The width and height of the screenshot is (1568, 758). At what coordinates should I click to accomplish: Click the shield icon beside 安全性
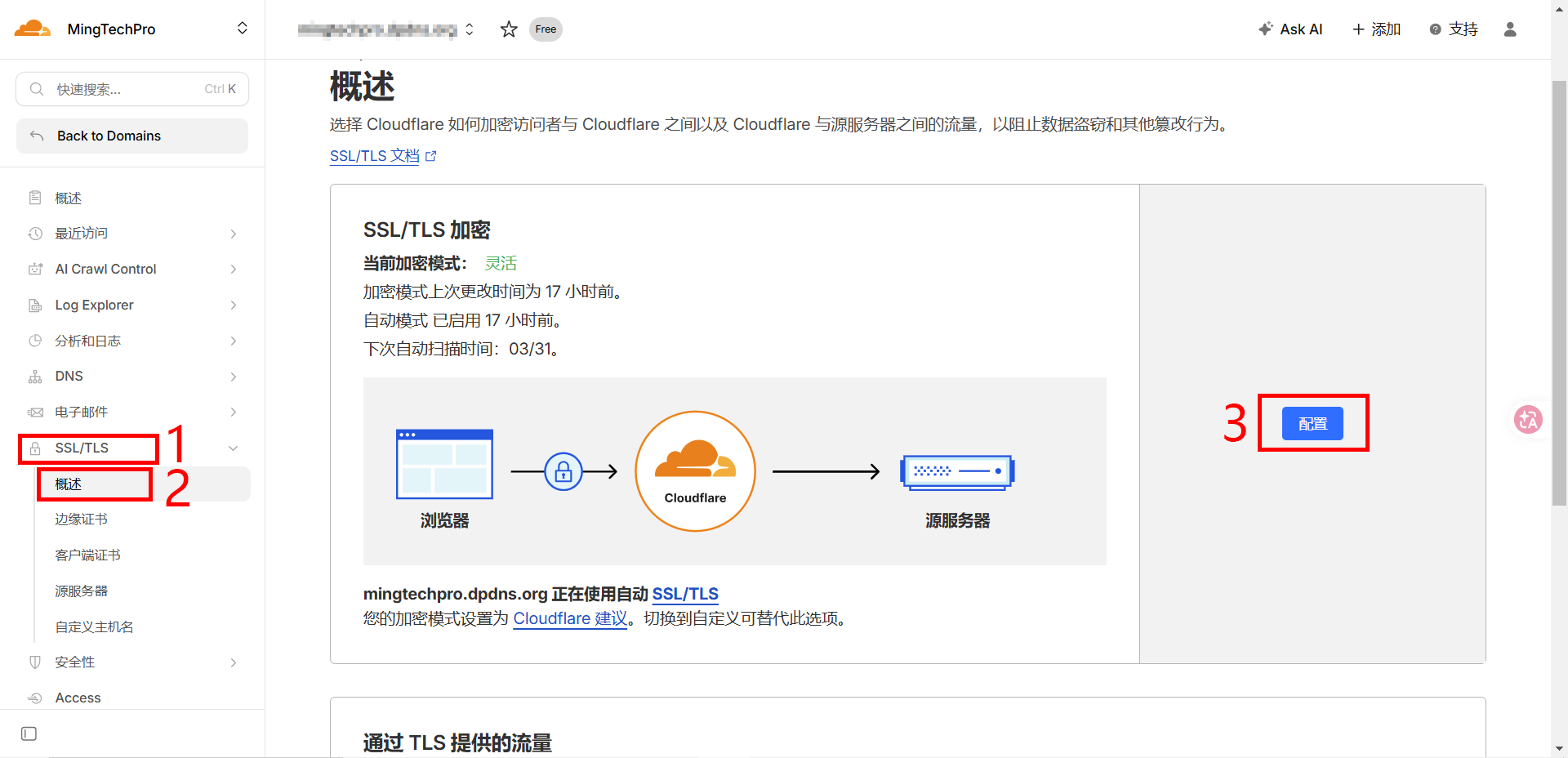(x=35, y=662)
